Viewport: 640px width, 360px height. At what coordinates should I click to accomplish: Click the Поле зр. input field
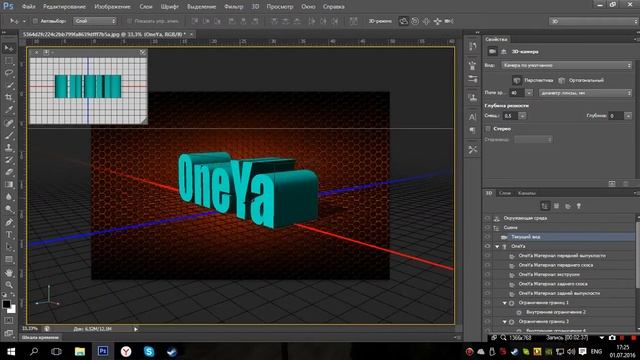517,93
